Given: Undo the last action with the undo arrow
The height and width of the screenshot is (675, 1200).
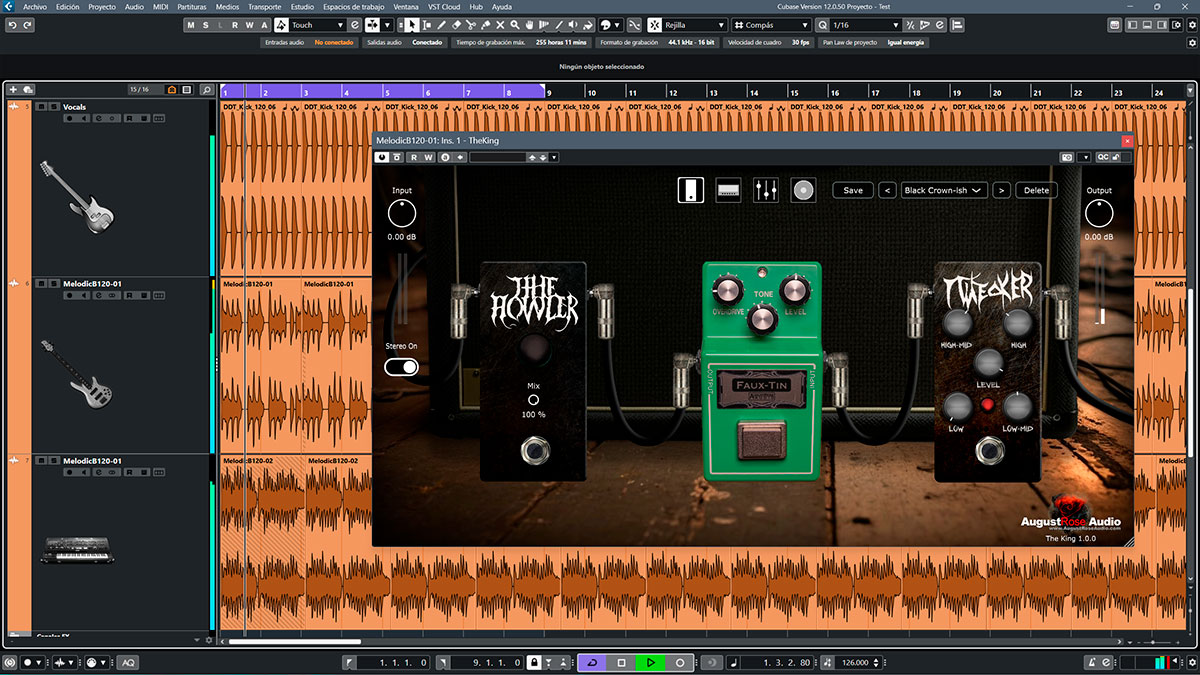Looking at the screenshot, I should click(12, 25).
